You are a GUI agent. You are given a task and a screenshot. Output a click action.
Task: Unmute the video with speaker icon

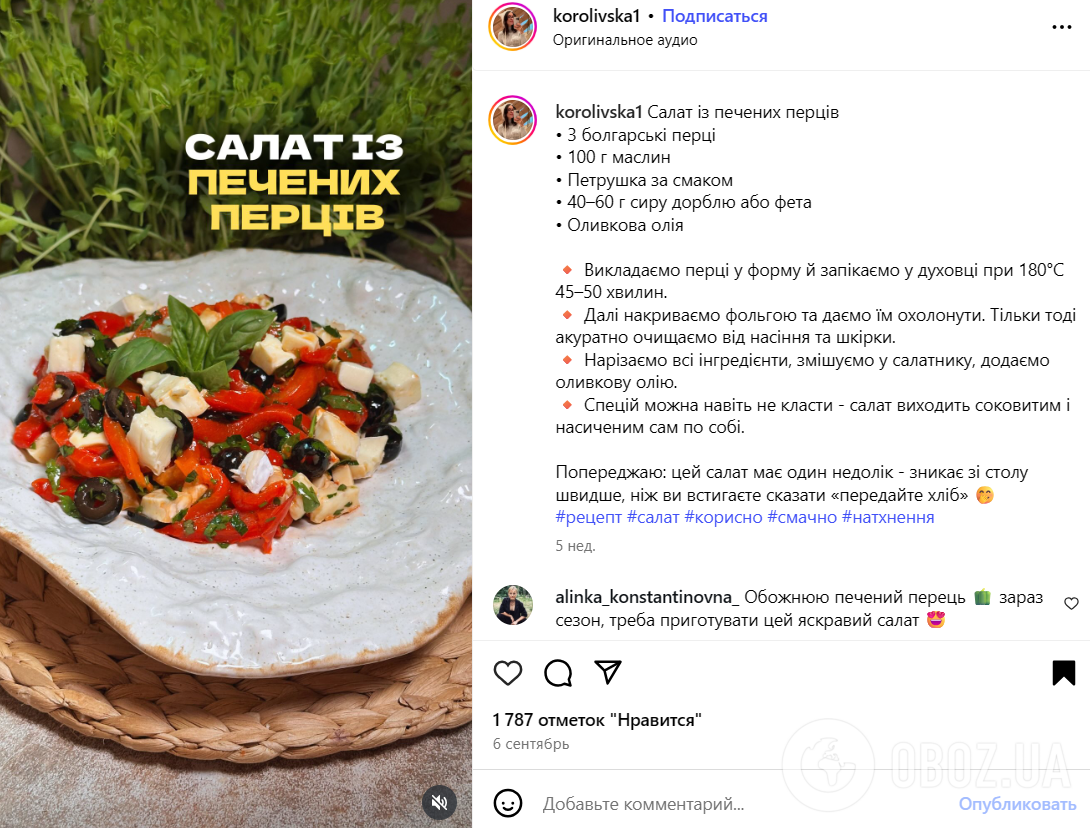click(x=439, y=803)
